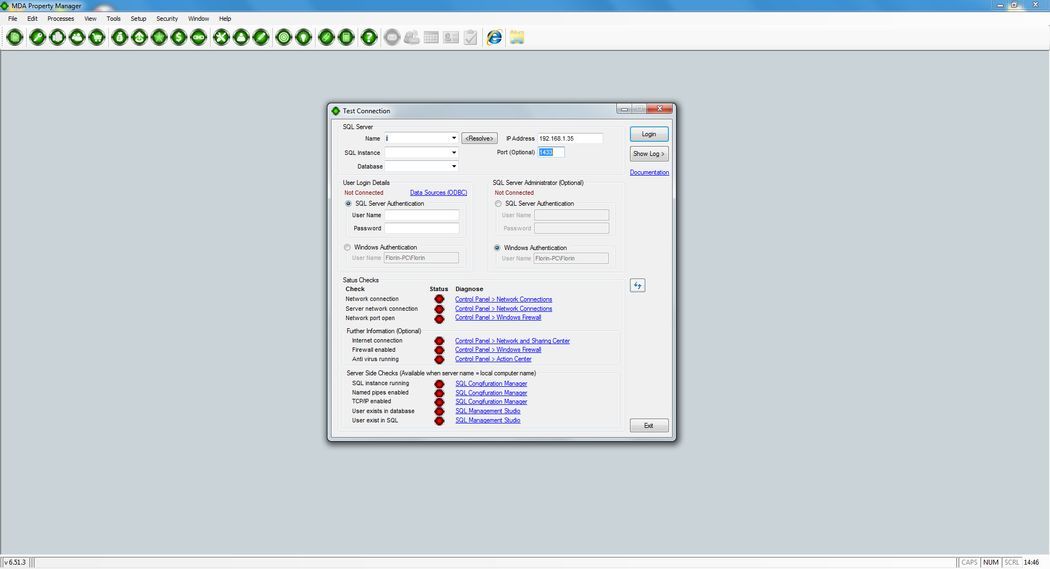
Task: Click the green crossed tools toolbar icon
Action: (221, 37)
